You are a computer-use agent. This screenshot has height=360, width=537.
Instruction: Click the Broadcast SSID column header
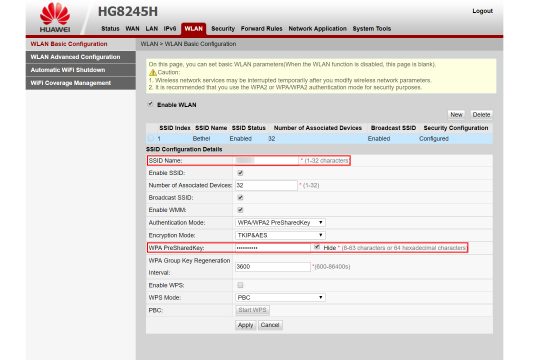[393, 128]
